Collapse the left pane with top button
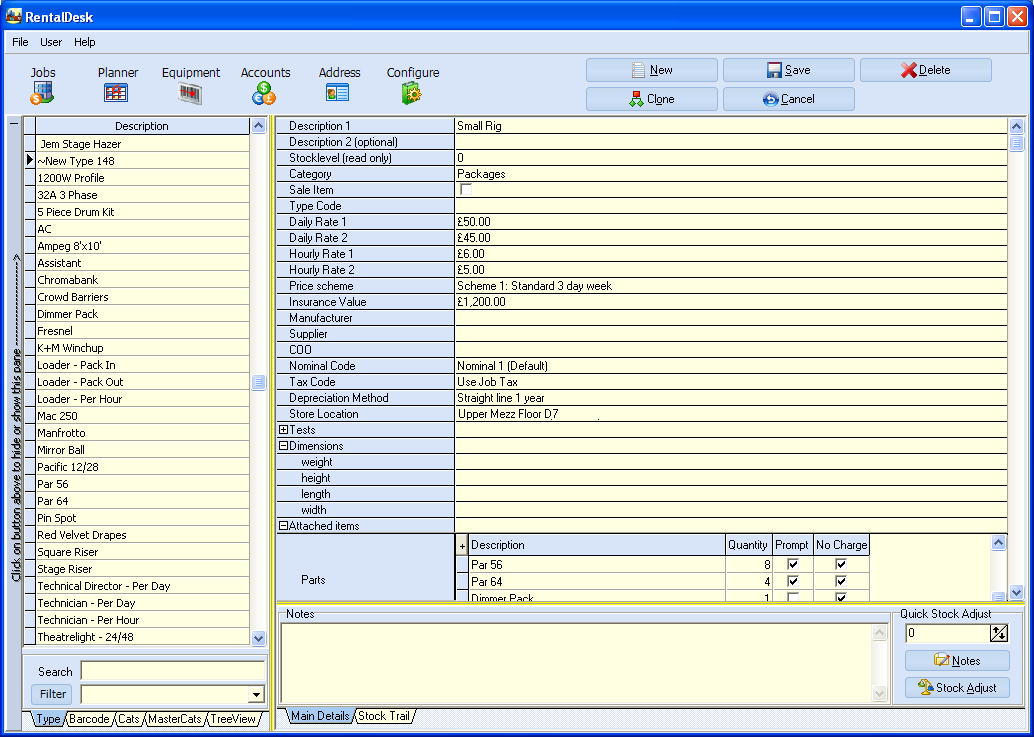Image resolution: width=1034 pixels, height=737 pixels. click(x=13, y=125)
